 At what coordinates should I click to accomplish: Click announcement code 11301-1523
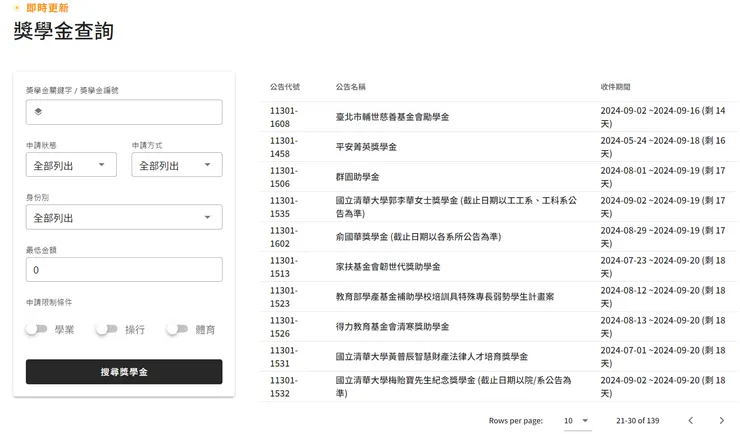coord(284,297)
